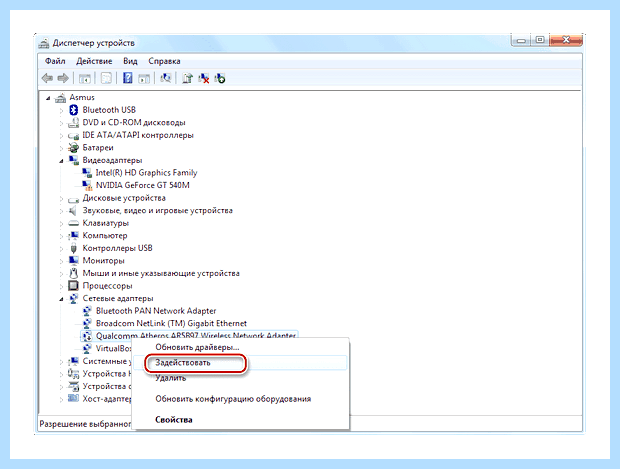Select NVIDIA GeForce GT 540M
The image size is (620, 469).
tap(143, 185)
